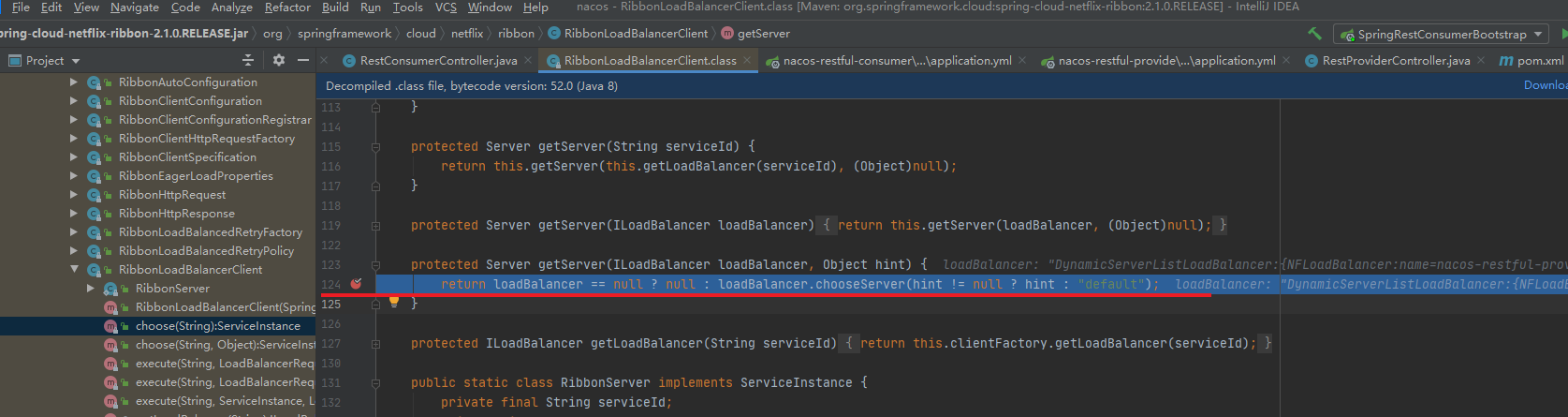Expand RibbonClientSpecification tree node
This screenshot has height=417, width=1568.
coord(74,157)
